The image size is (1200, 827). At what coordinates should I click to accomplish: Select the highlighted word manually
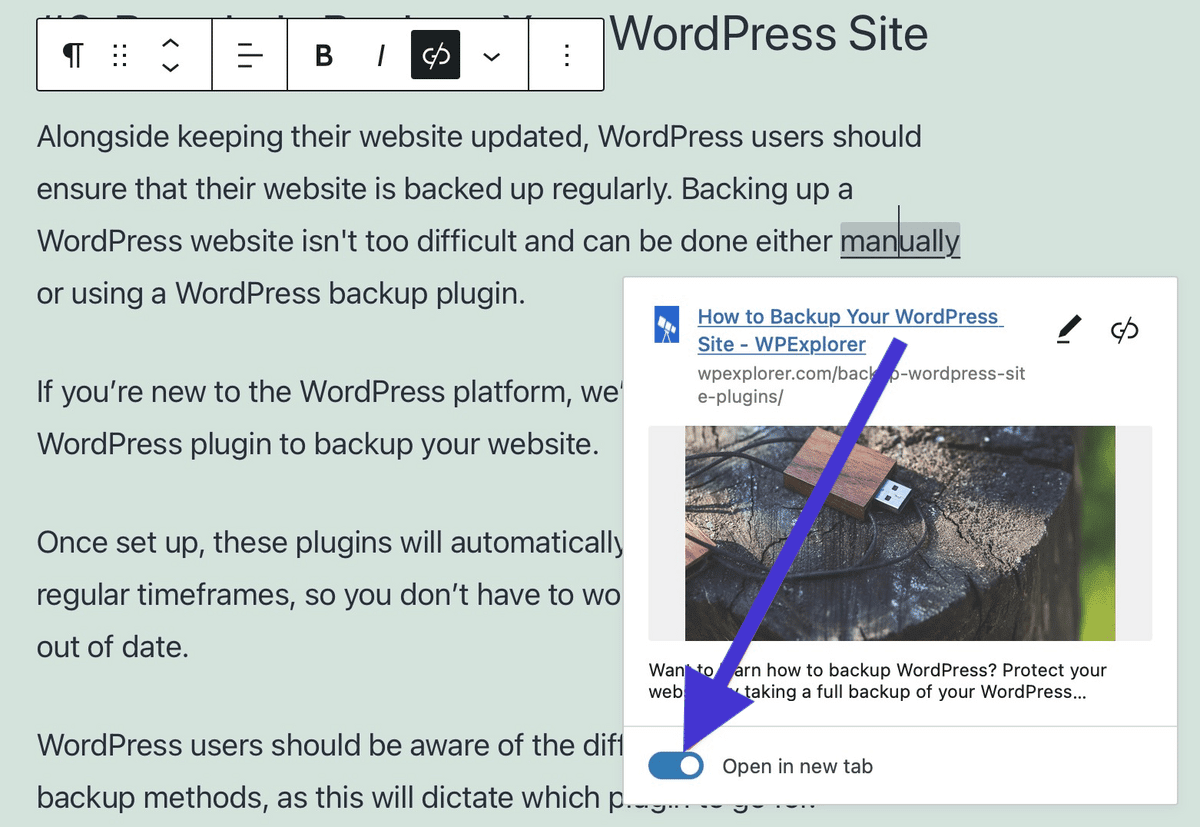click(900, 240)
